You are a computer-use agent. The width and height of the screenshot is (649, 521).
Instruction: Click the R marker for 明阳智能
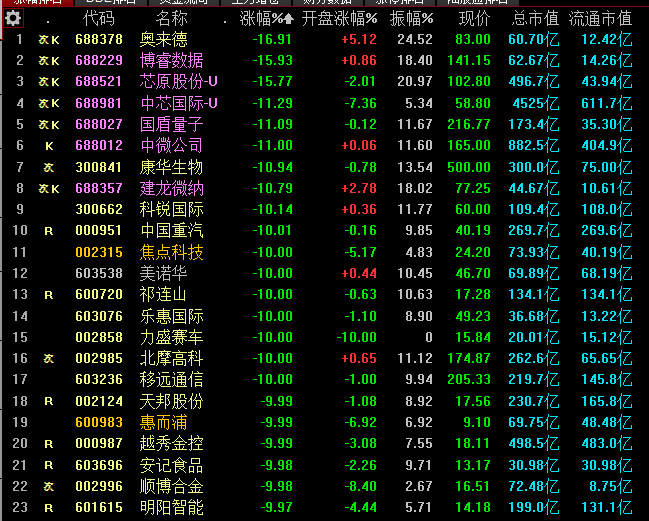pyautogui.click(x=49, y=508)
